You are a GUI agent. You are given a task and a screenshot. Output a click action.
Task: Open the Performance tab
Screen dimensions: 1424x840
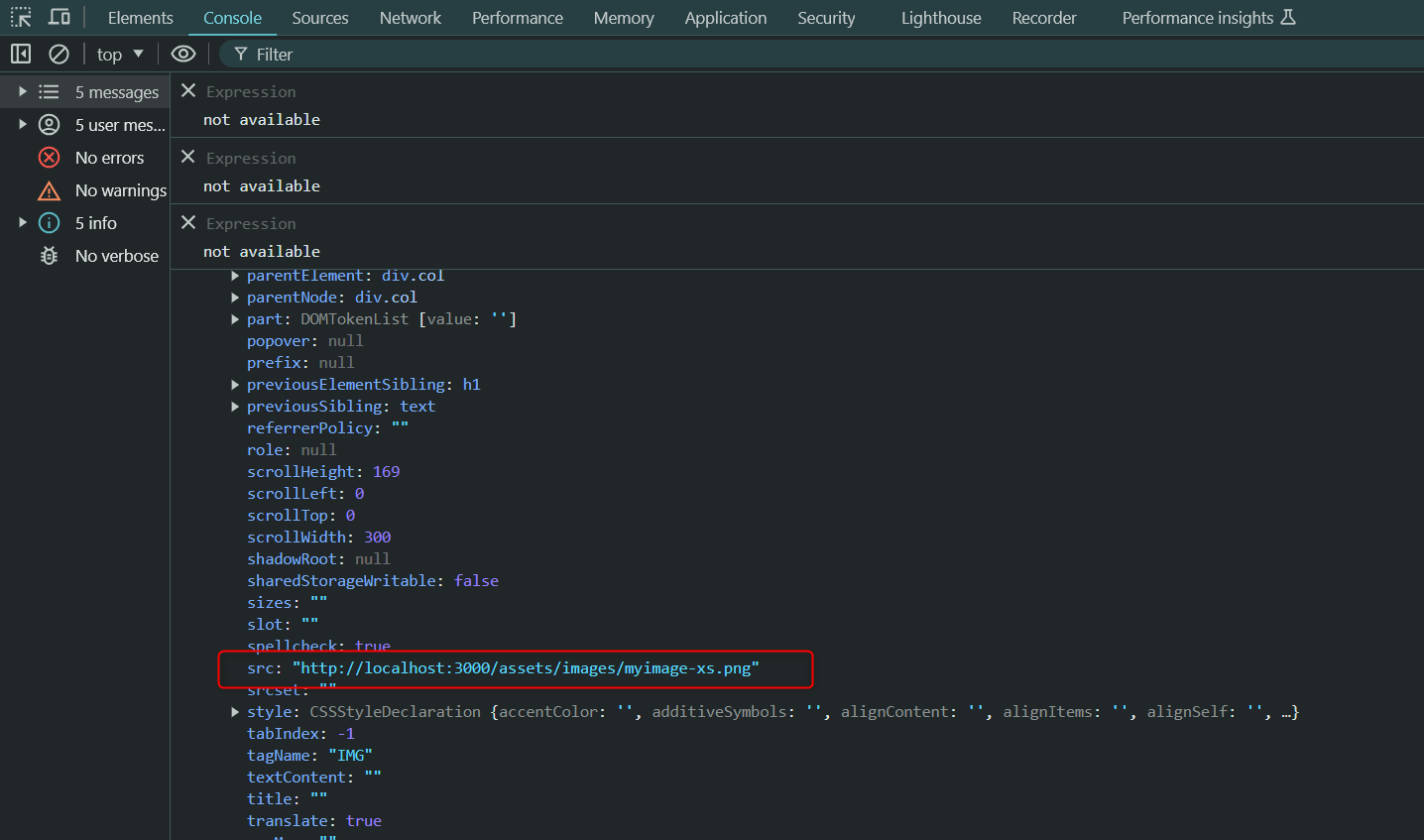pos(517,18)
